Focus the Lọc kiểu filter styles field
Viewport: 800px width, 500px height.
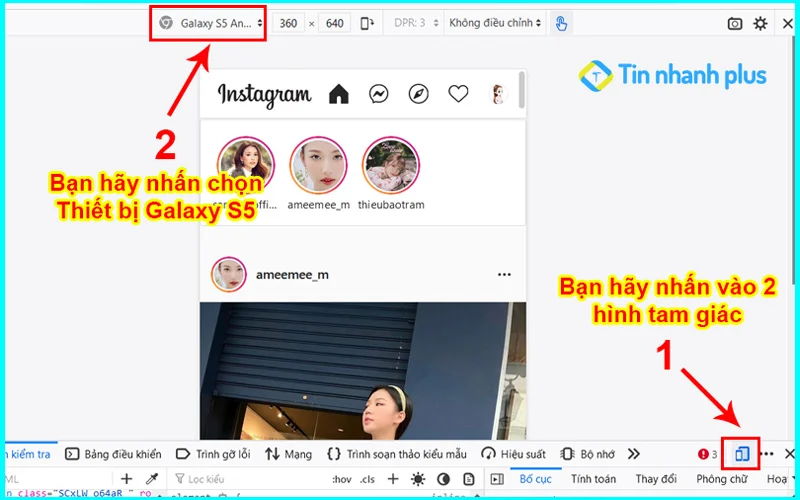click(250, 479)
